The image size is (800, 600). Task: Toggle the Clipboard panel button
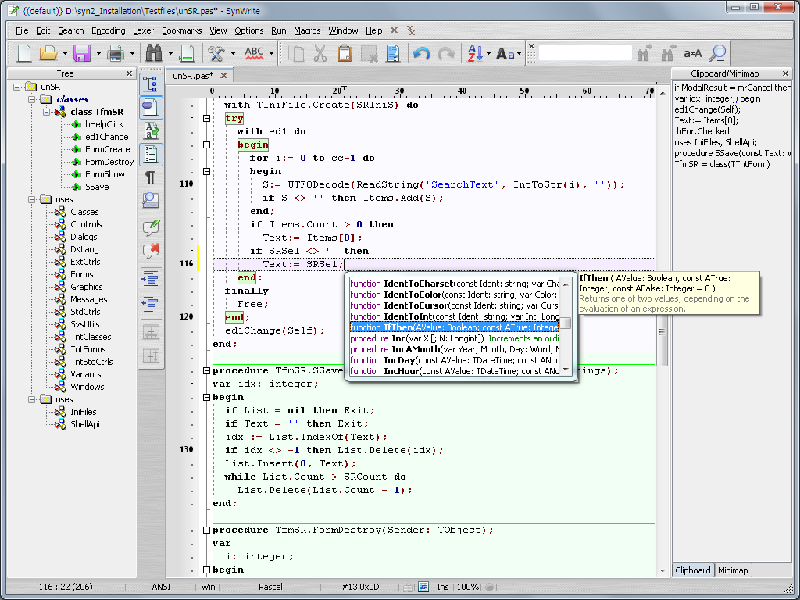pyautogui.click(x=151, y=108)
